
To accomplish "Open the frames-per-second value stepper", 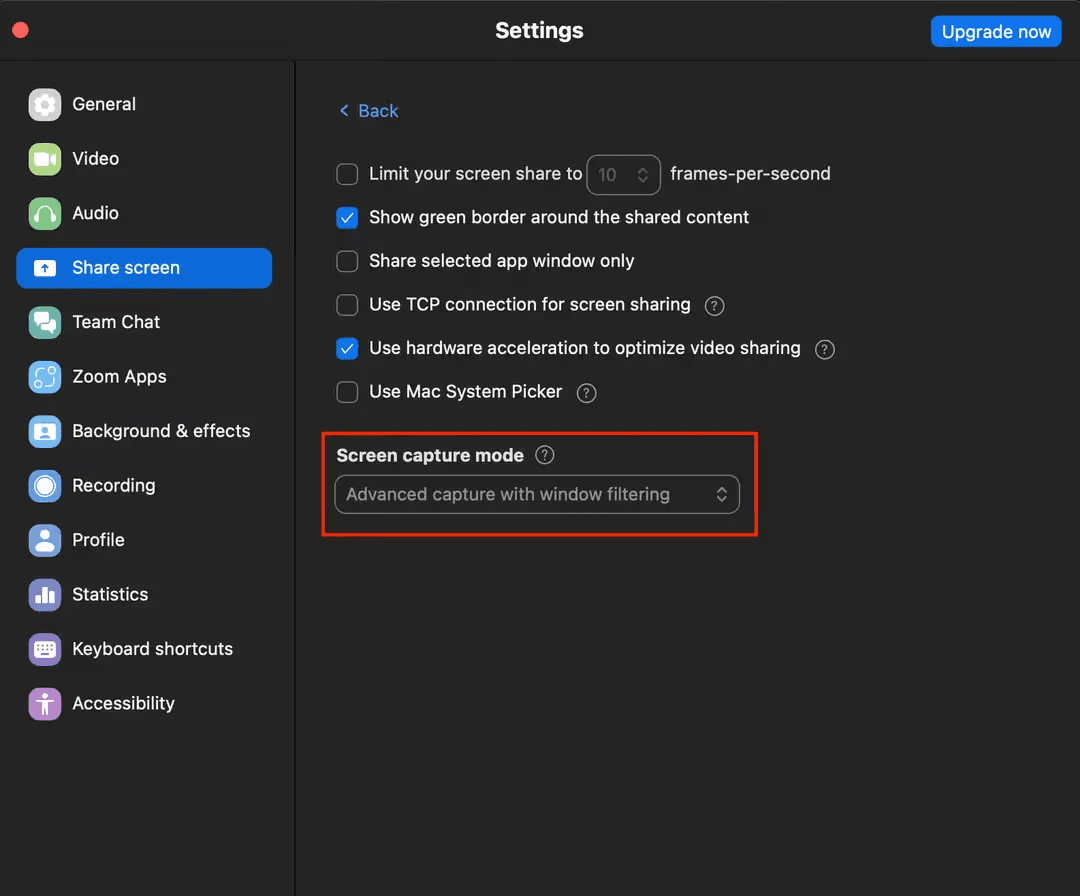I will point(623,175).
